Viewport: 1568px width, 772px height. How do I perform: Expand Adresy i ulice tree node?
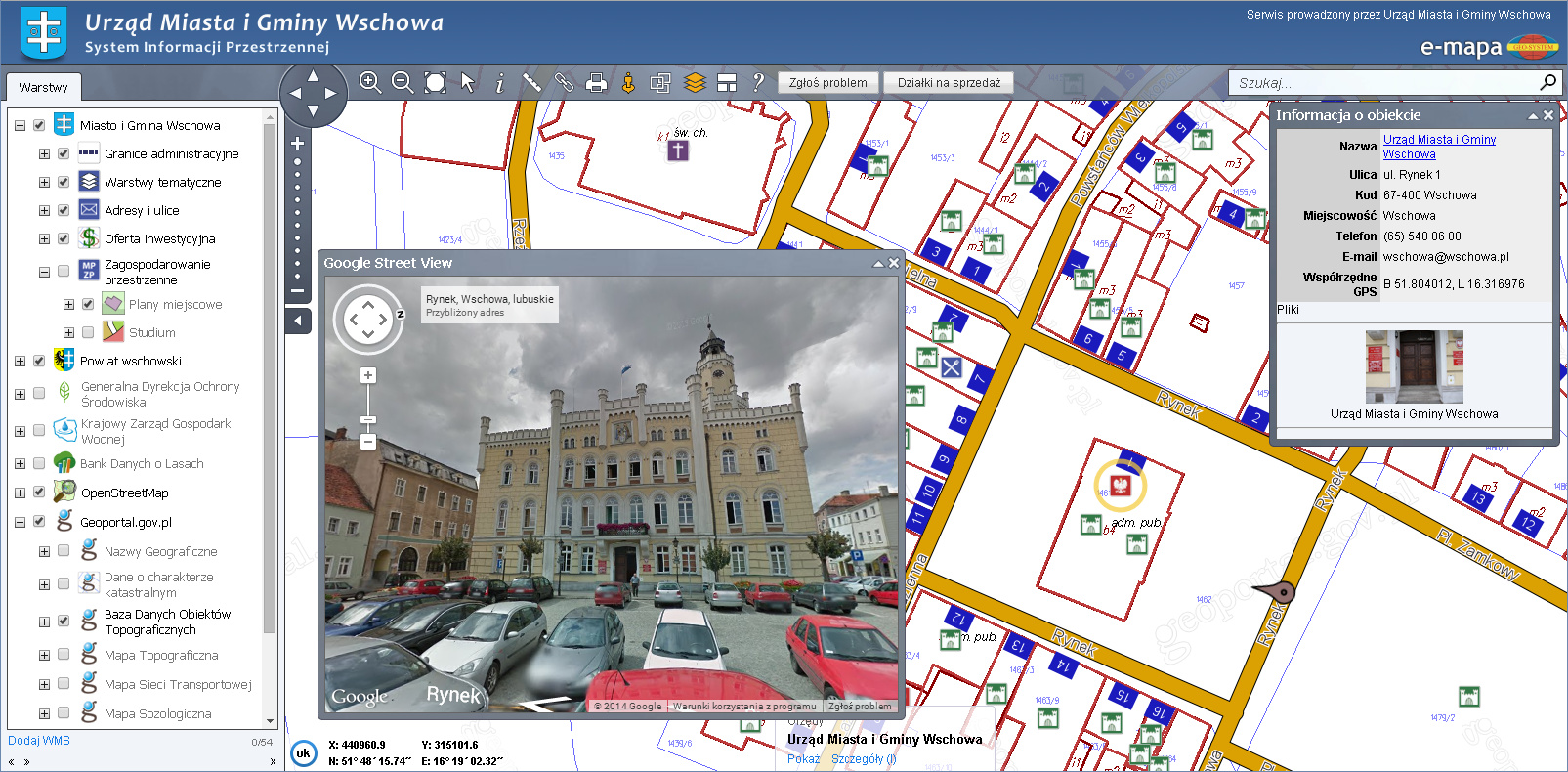(44, 210)
